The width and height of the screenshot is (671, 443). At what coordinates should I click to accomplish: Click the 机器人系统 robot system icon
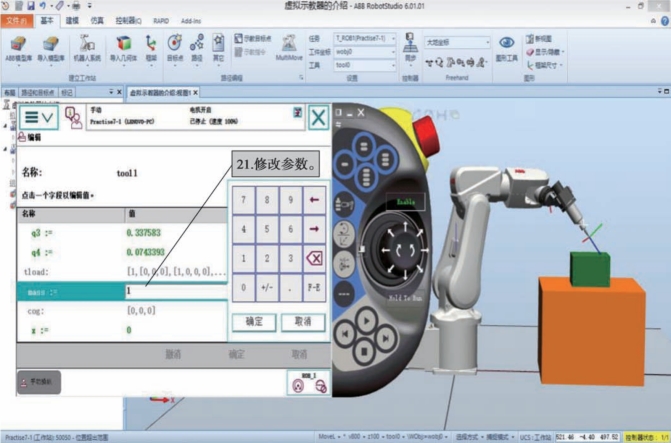click(x=87, y=49)
